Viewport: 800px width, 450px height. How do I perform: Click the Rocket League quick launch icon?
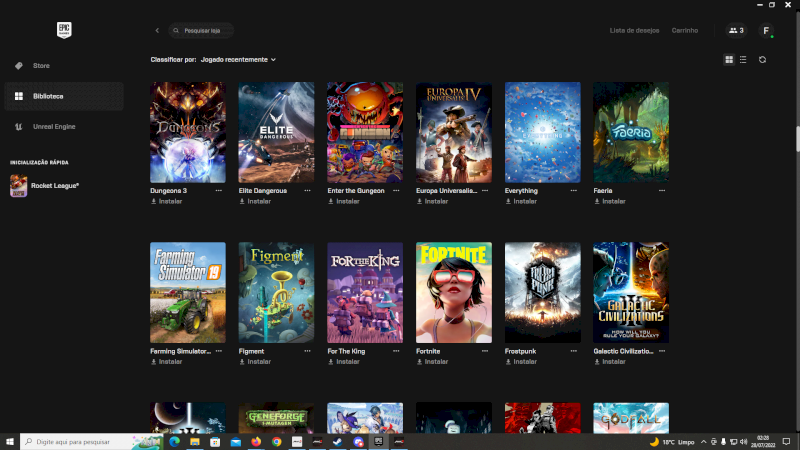coord(19,186)
